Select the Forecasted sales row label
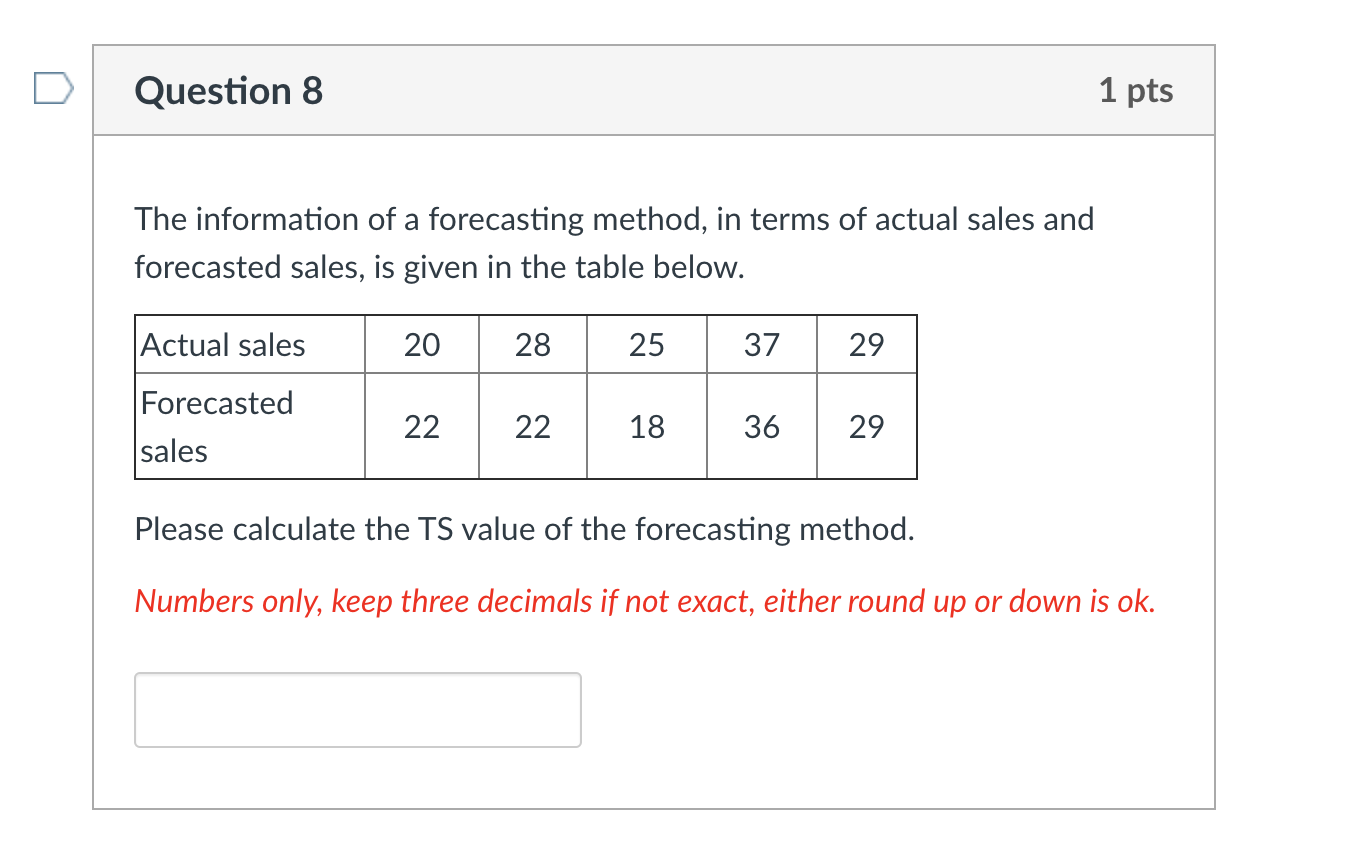Image resolution: width=1350 pixels, height=856 pixels. pos(216,426)
